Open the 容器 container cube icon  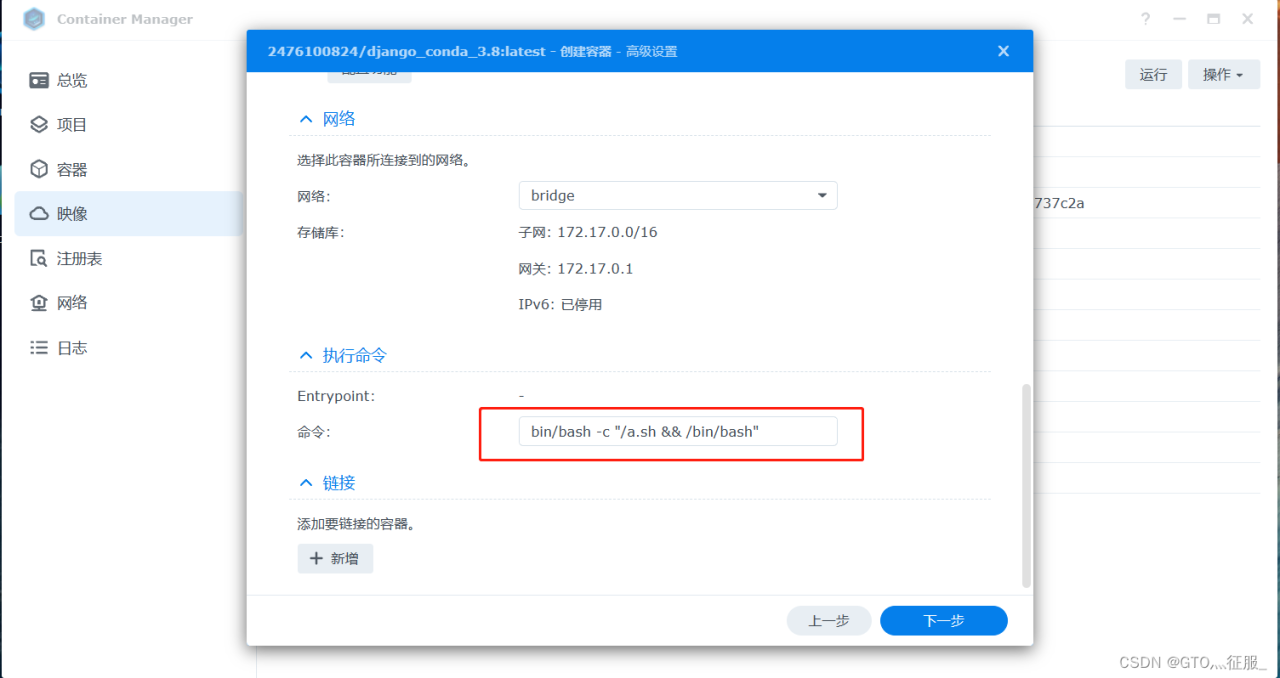coord(39,169)
